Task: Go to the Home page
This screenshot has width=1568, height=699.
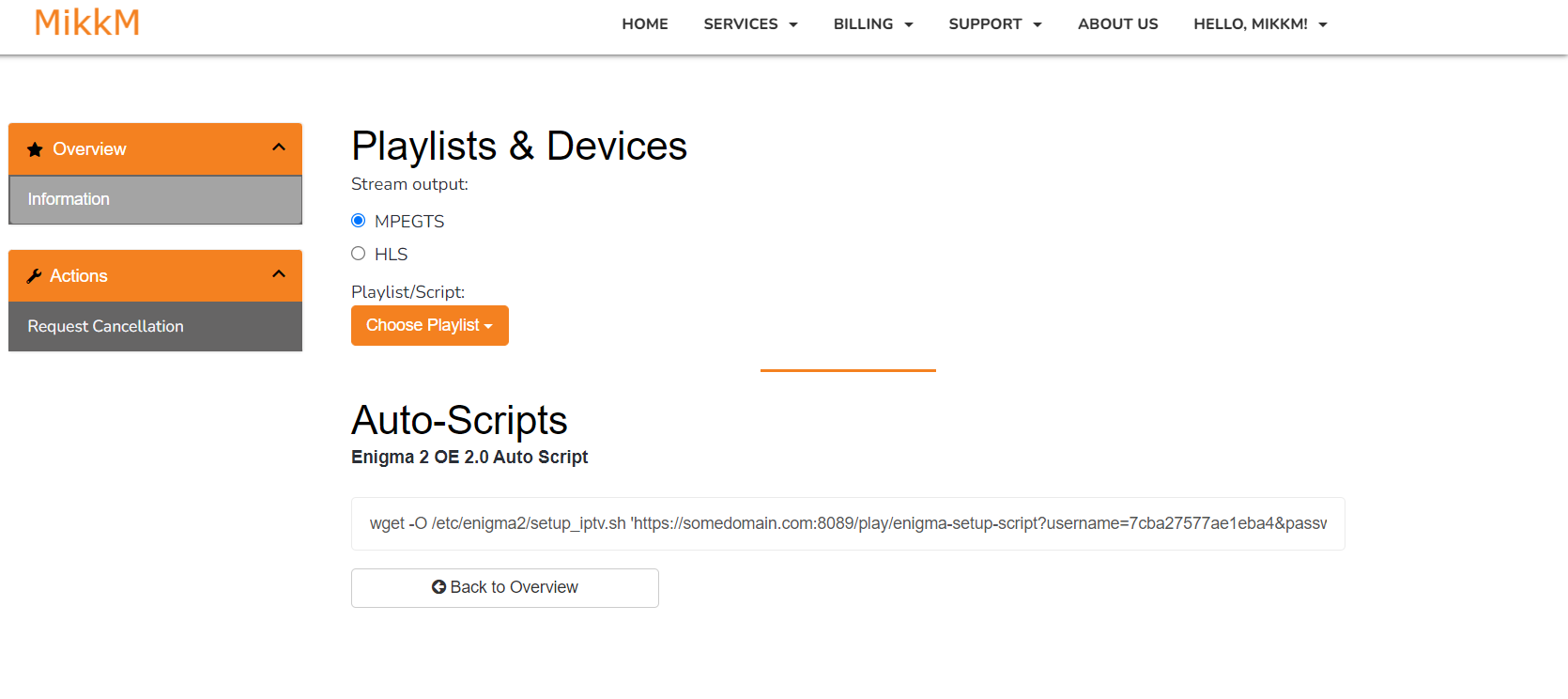Action: point(645,24)
